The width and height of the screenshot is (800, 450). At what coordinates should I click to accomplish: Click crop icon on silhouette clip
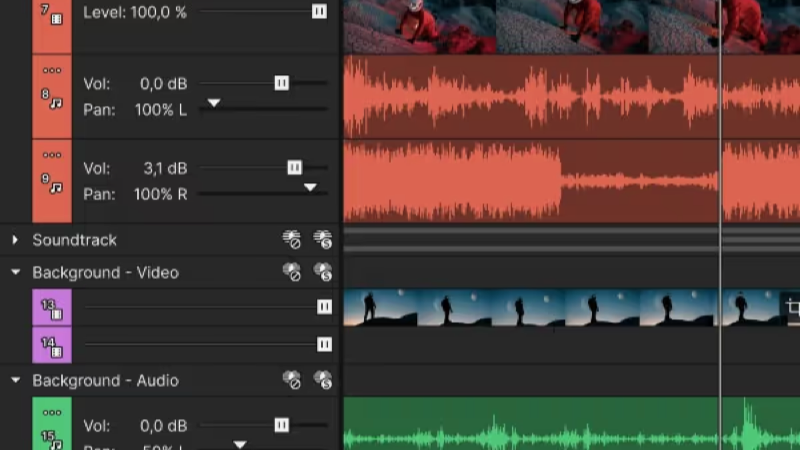pyautogui.click(x=793, y=307)
